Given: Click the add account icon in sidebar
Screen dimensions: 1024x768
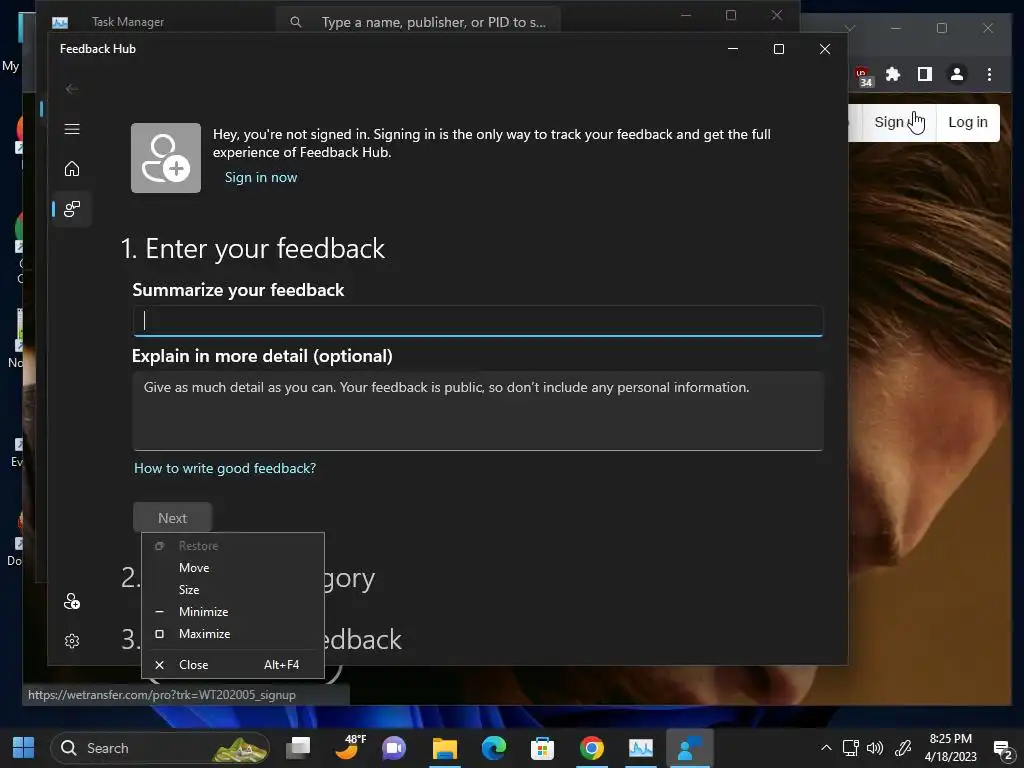Looking at the screenshot, I should coord(72,601).
